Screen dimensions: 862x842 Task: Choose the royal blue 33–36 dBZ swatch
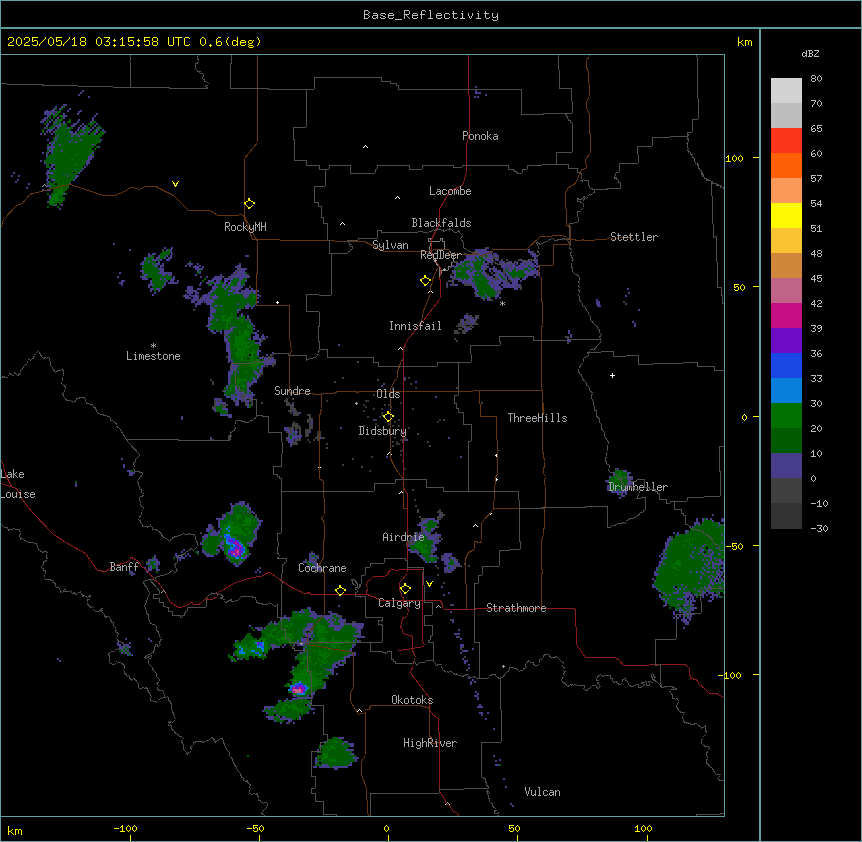[x=786, y=365]
